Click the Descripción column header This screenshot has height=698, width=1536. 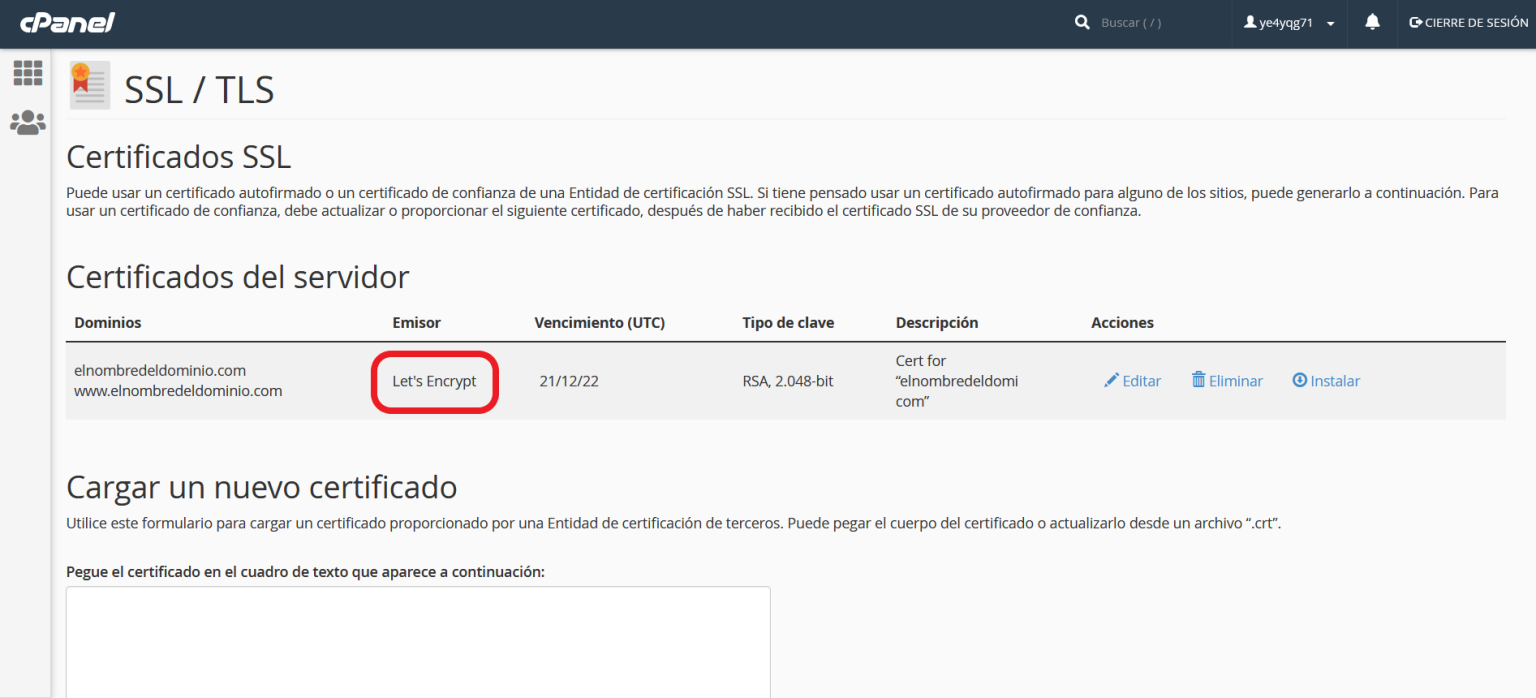936,323
